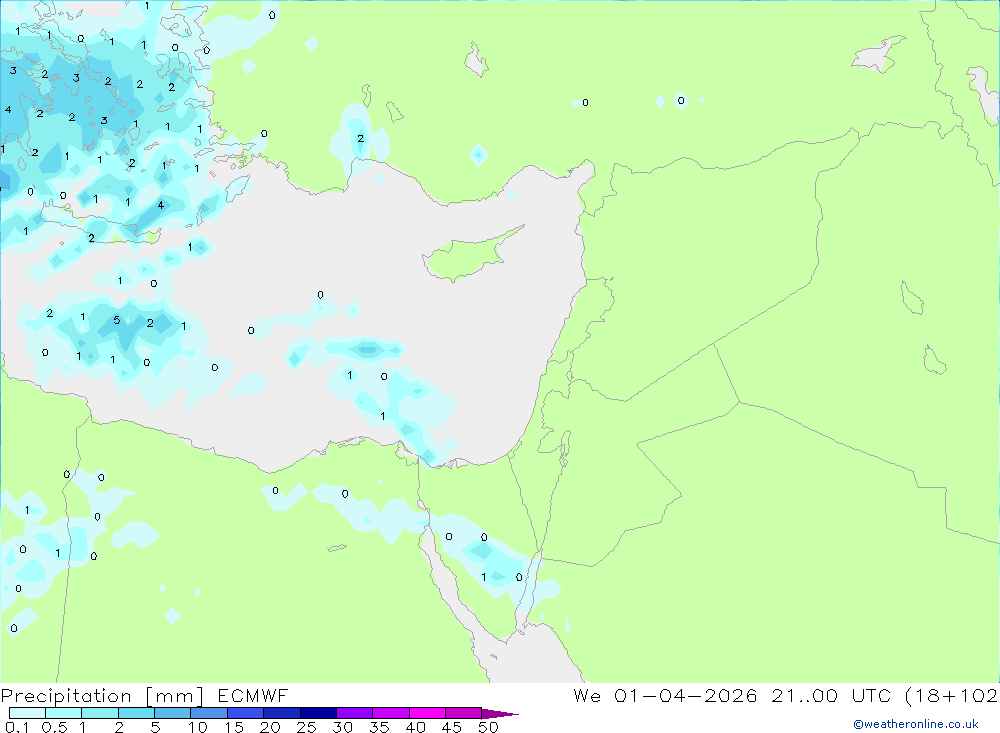Click the 2–5 mm legend color swatch
This screenshot has height=733, width=1000.
coord(136,713)
